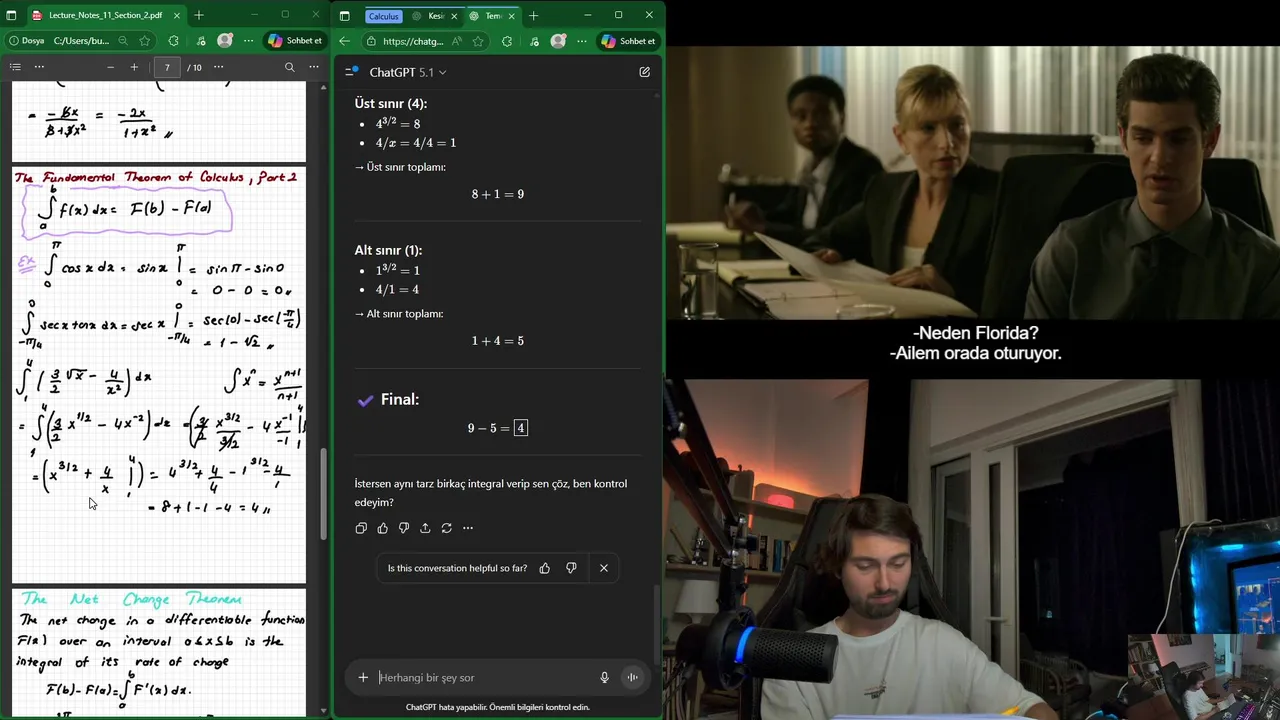Viewport: 1280px width, 720px height.
Task: Open the PDF viewer far-right more options
Action: coord(314,67)
